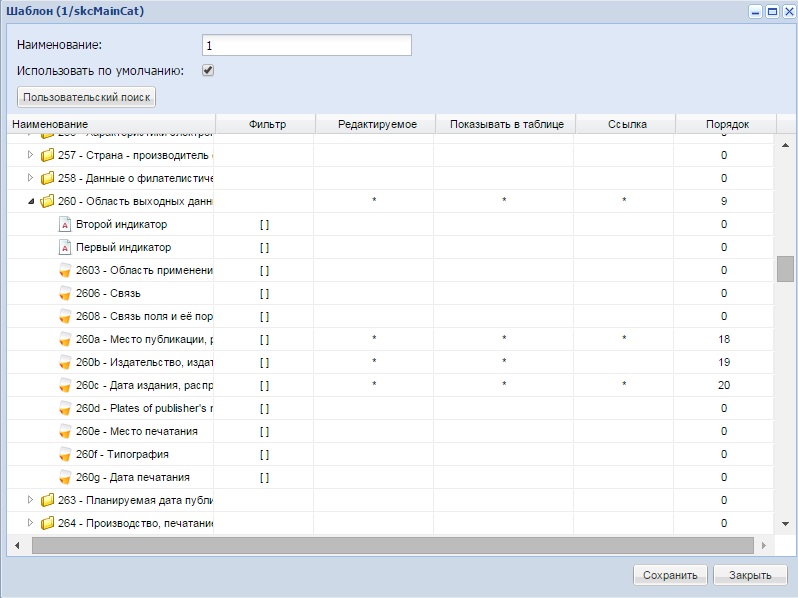Click subfield icon of 260e - Место печатания
This screenshot has height=598, width=798.
pos(65,431)
